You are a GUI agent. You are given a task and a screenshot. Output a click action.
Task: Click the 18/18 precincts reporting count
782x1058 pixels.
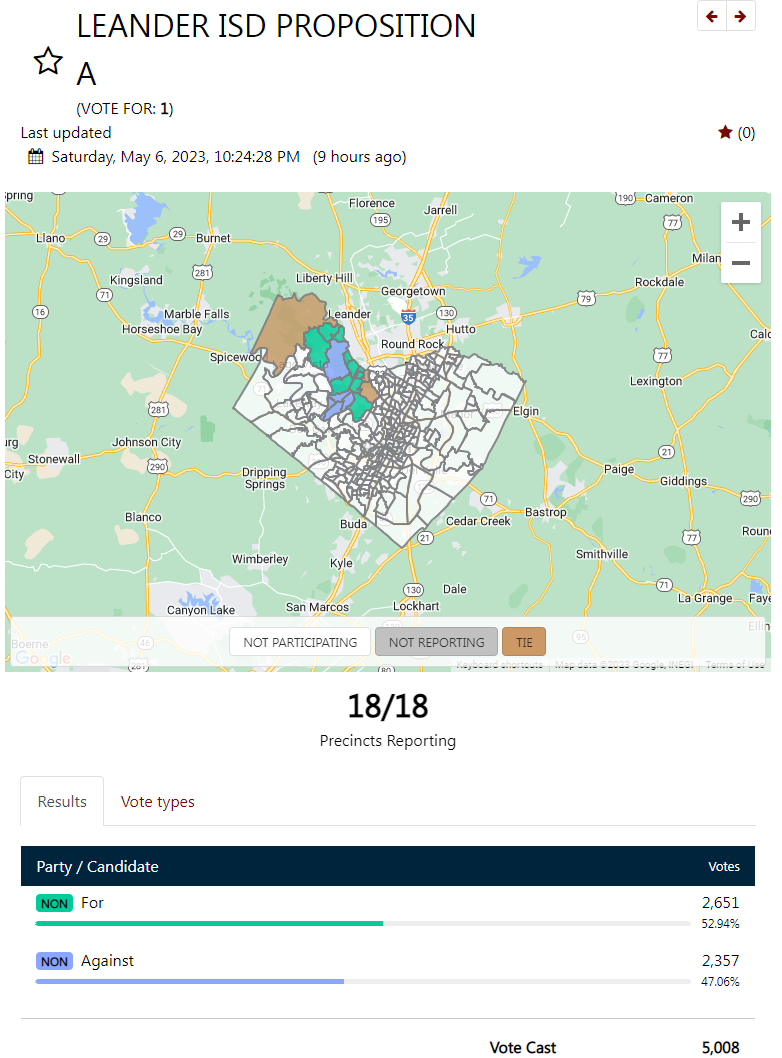coord(388,706)
